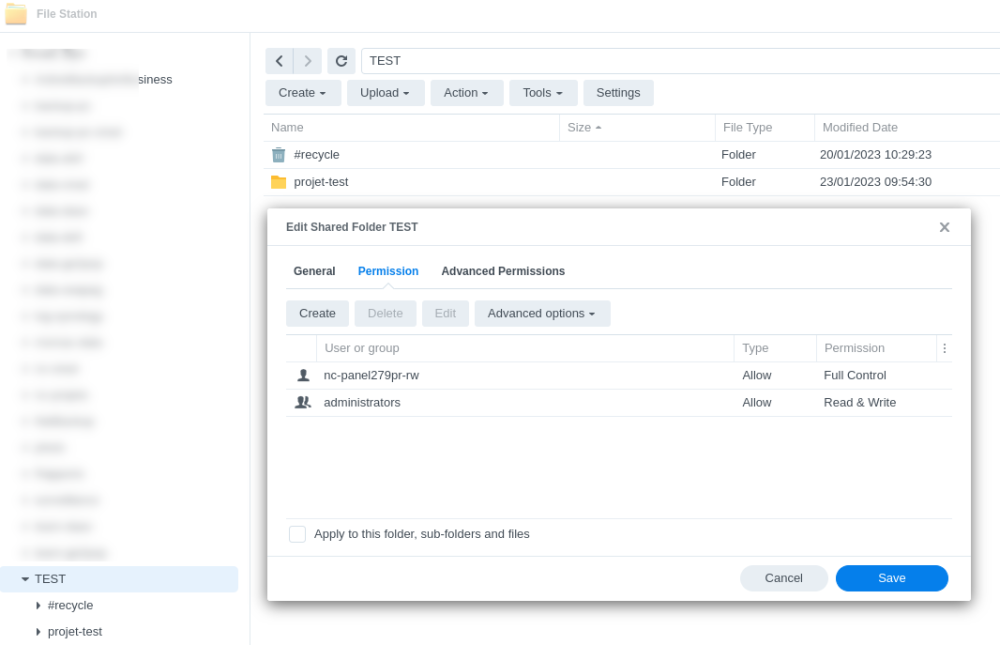Select the Permission tab
1000x645 pixels.
click(388, 271)
